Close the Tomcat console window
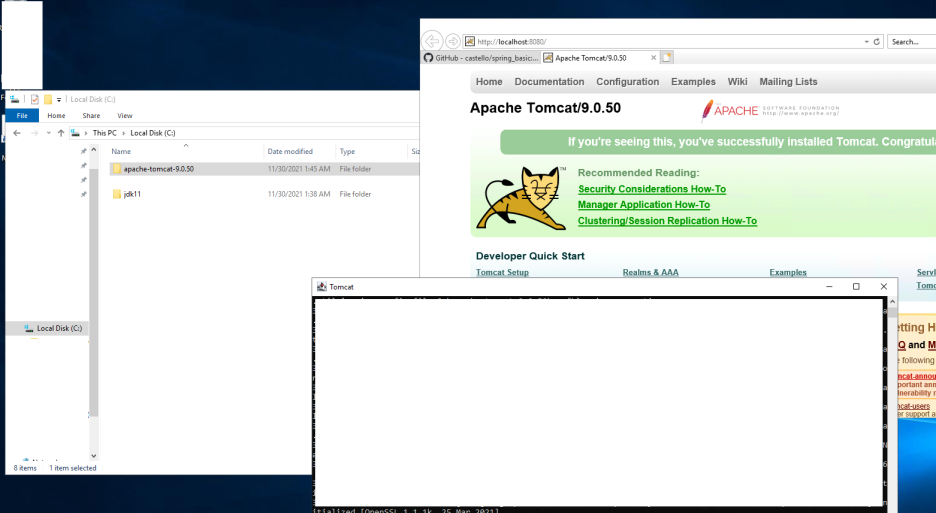This screenshot has height=513, width=936. [x=883, y=287]
